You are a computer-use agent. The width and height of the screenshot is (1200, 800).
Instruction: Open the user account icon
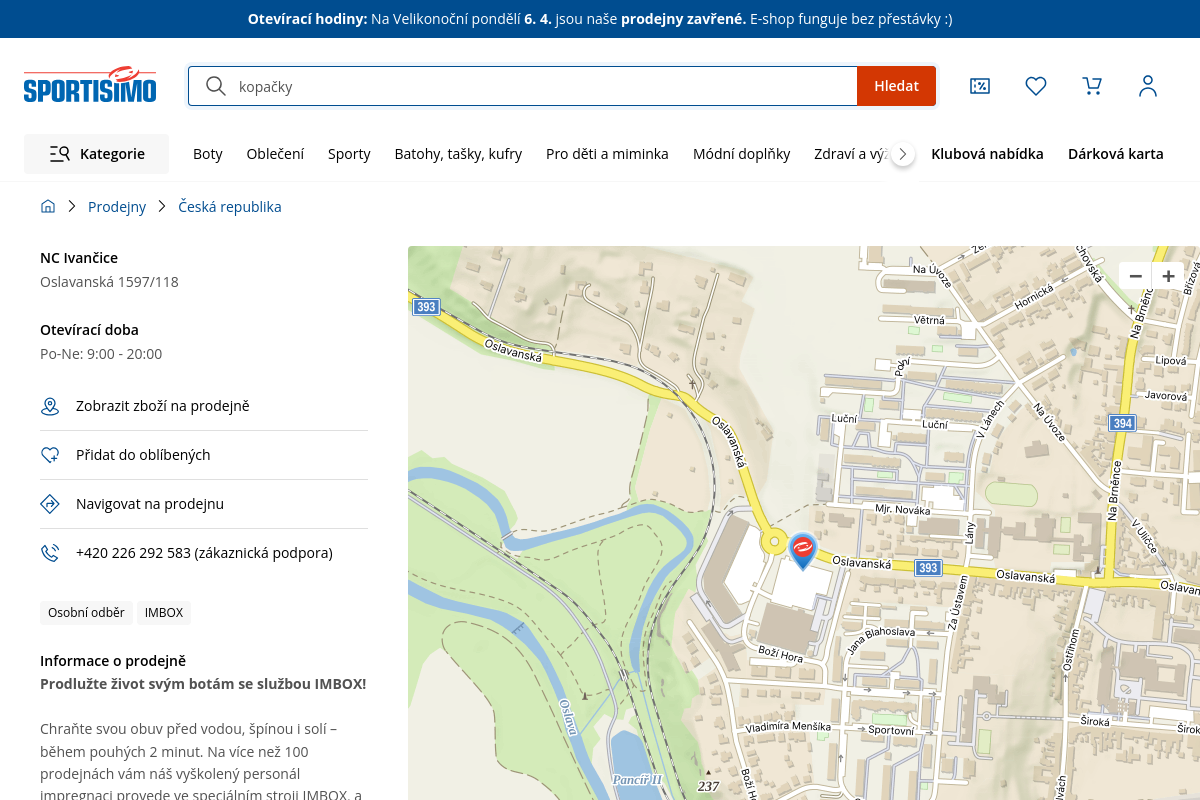coord(1148,86)
